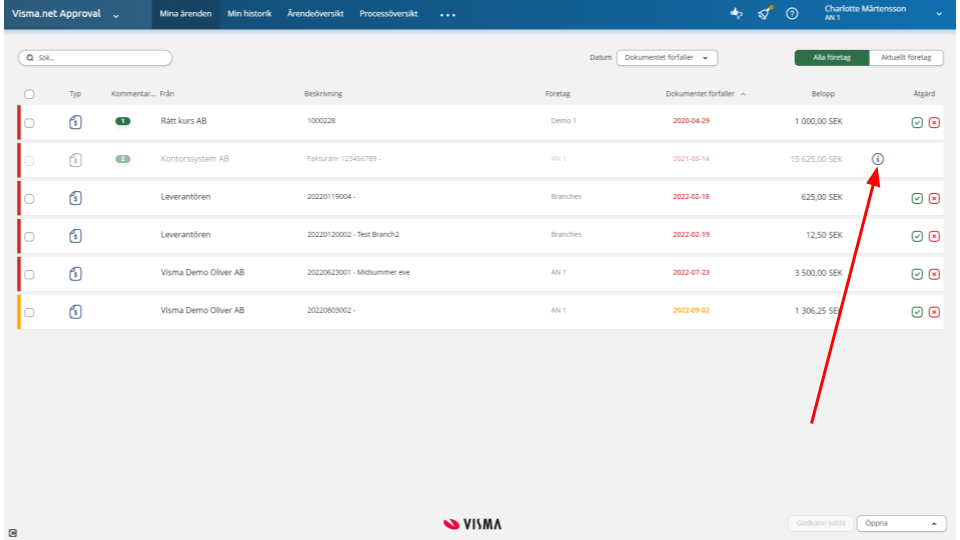
Task: Open document icon for invoice 20220803002
Action: click(75, 312)
